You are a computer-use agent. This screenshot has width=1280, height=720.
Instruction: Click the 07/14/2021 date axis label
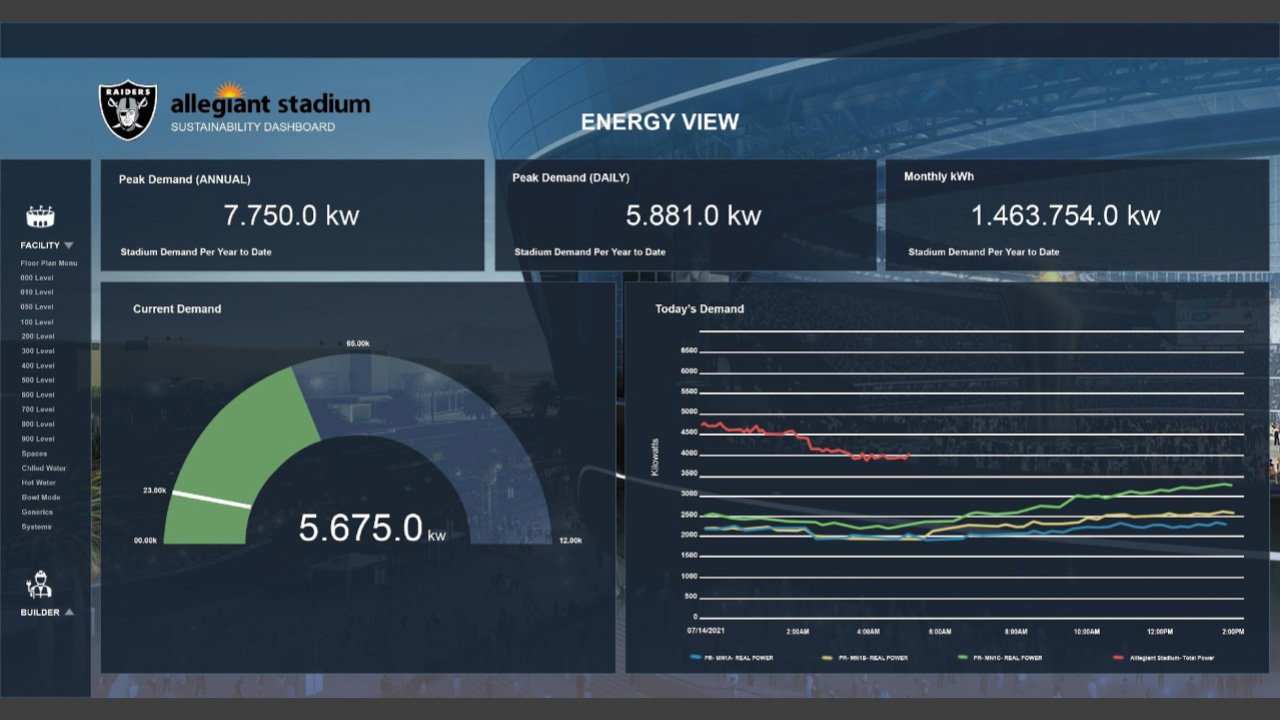[x=706, y=632]
